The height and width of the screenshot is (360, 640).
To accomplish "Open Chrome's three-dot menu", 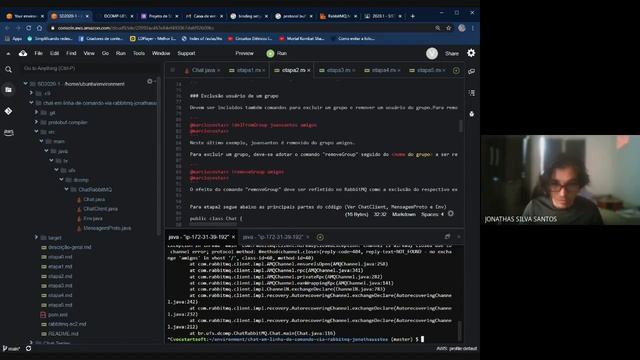I will [x=473, y=28].
